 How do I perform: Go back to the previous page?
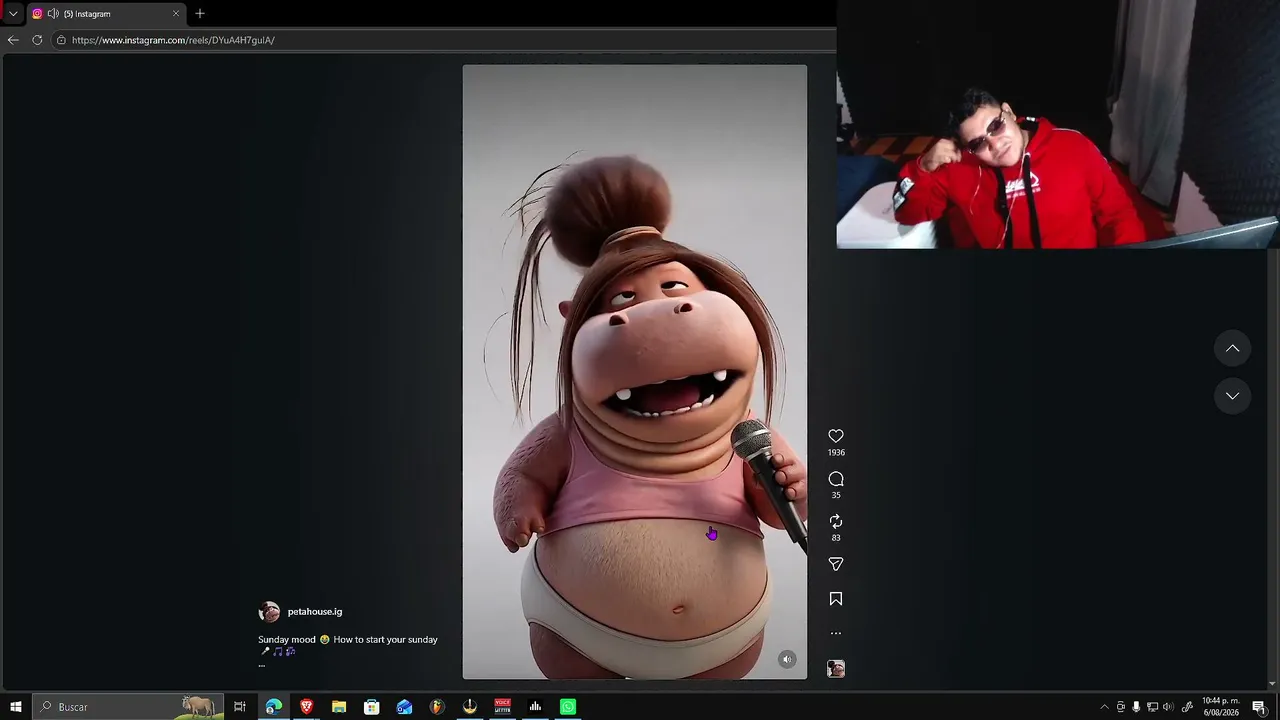[13, 40]
